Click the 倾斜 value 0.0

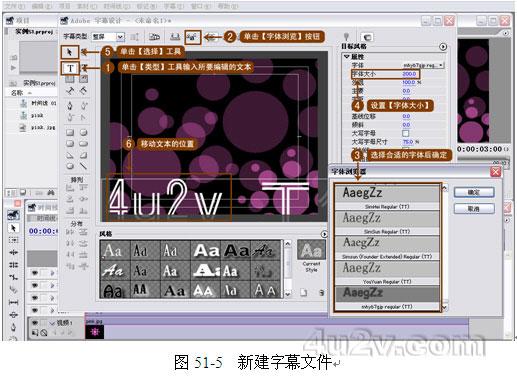[406, 125]
